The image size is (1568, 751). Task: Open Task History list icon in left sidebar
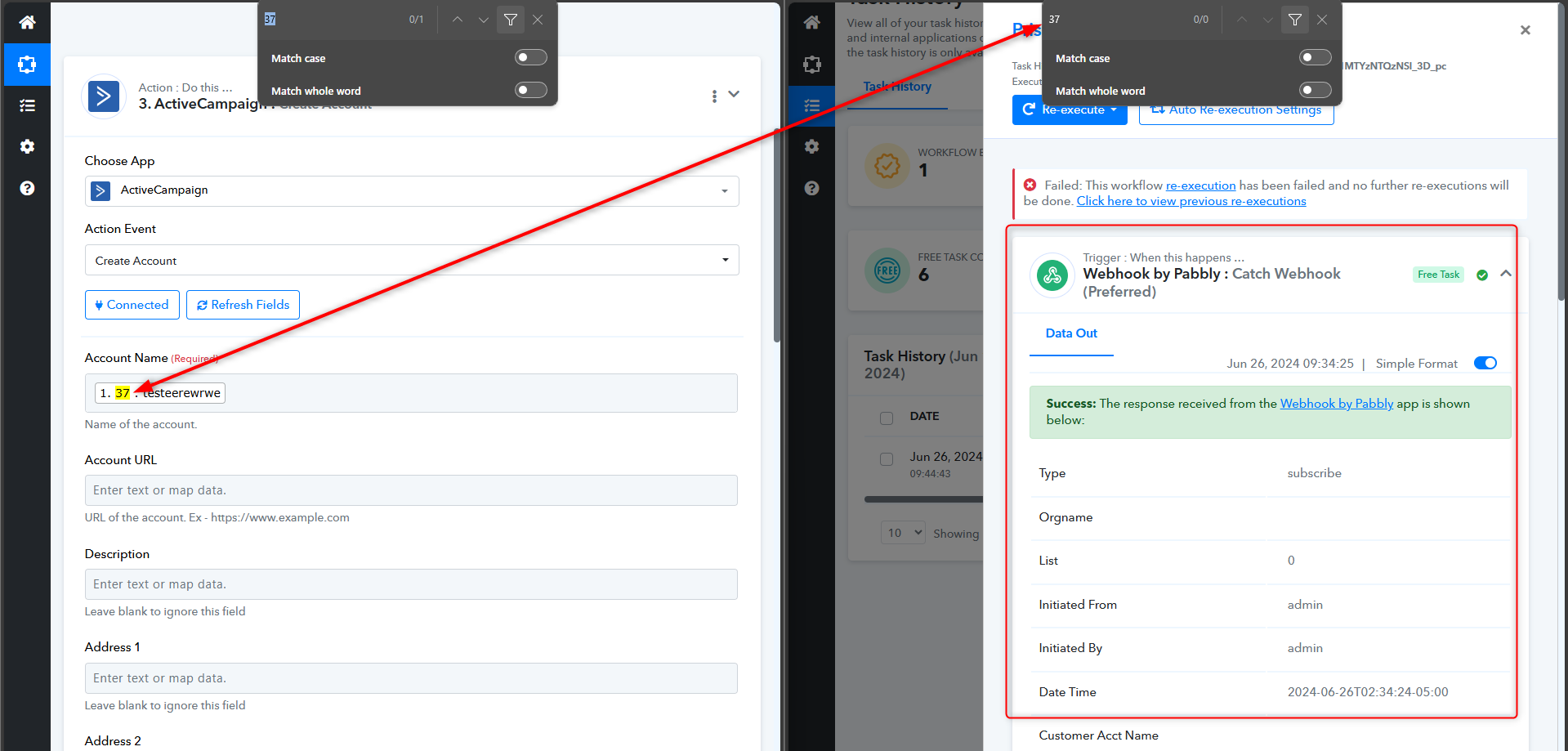(x=27, y=105)
